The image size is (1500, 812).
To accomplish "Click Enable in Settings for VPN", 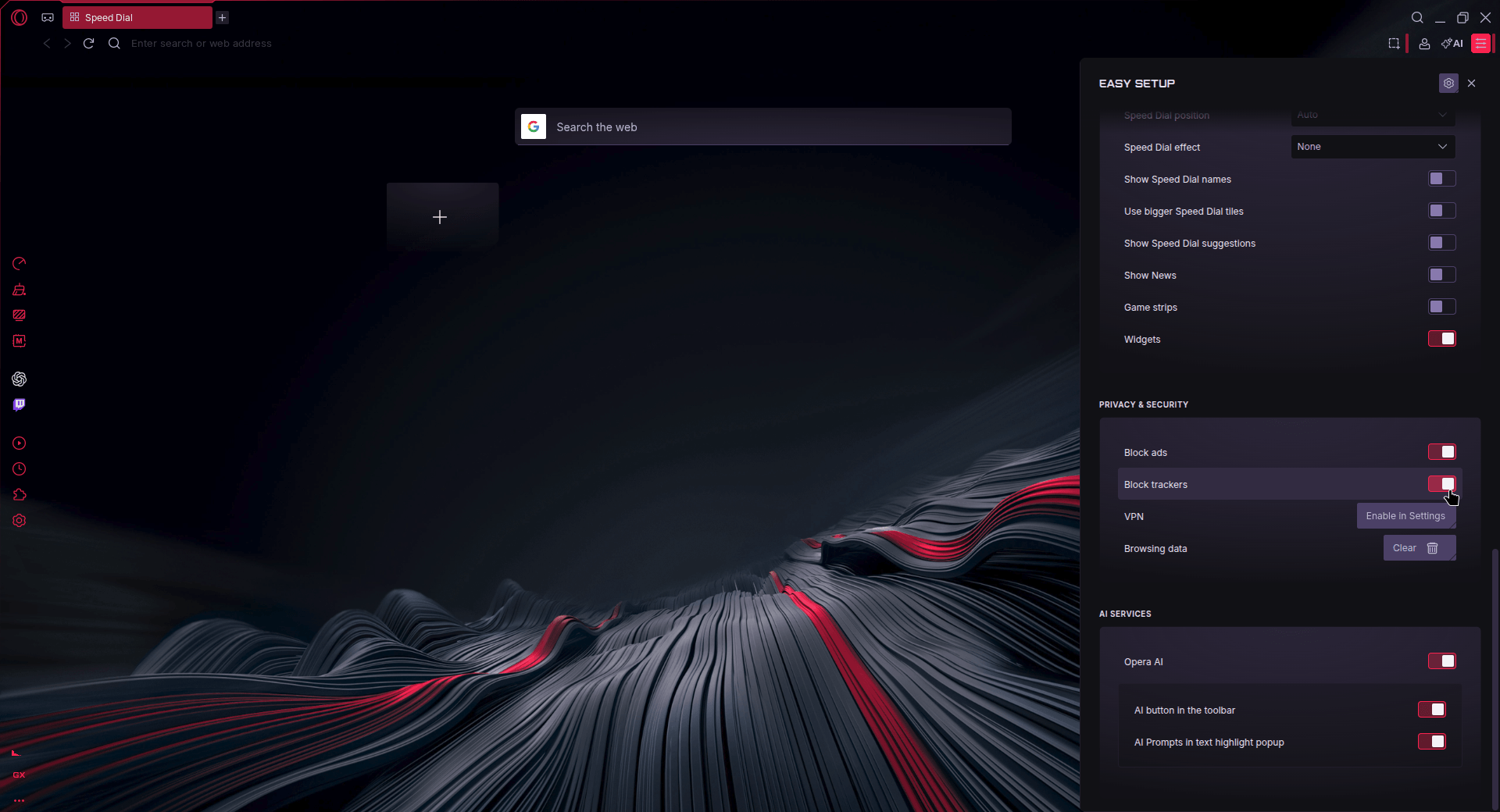I will (x=1405, y=516).
